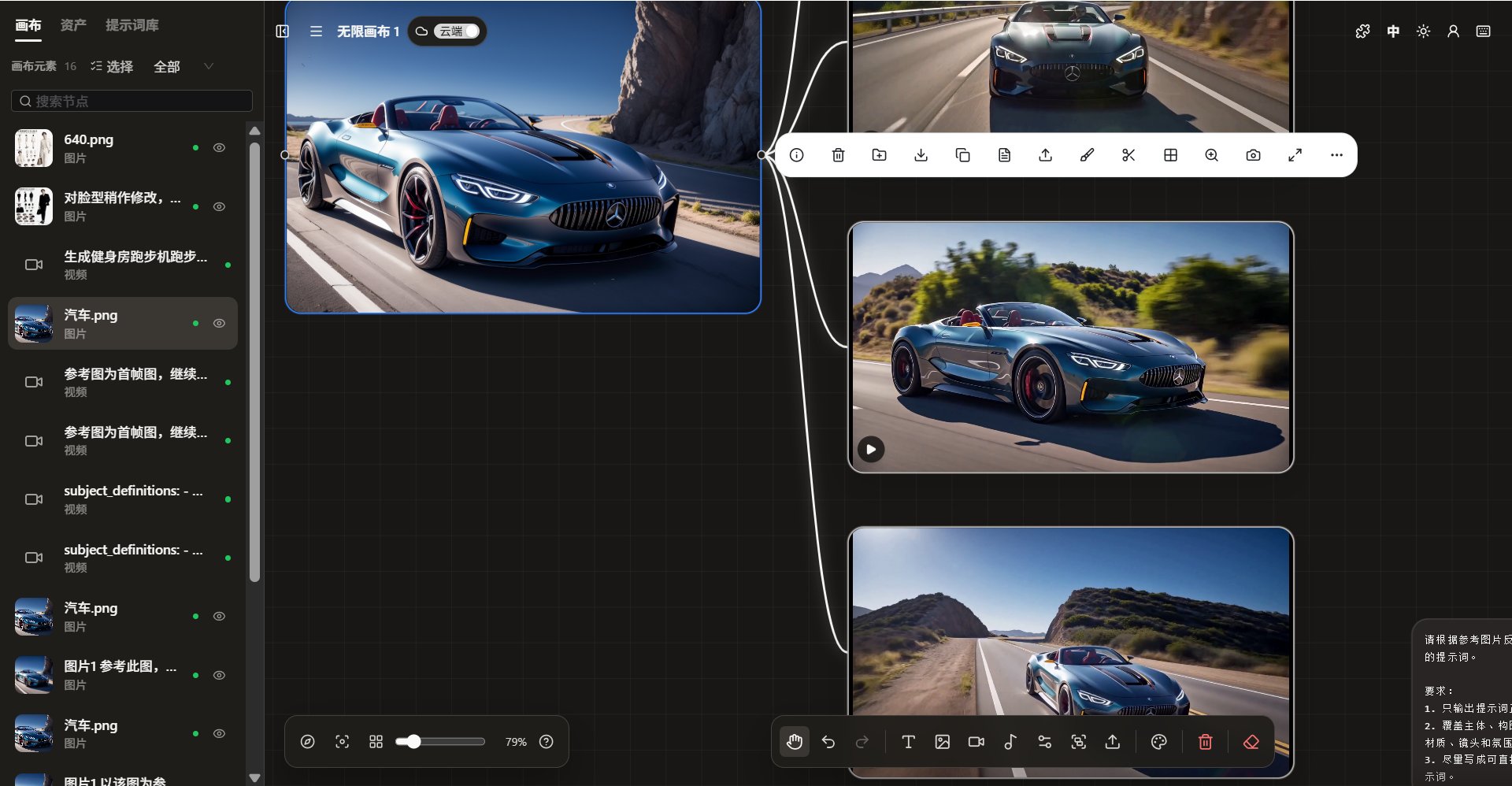
Task: Select the brush edit icon
Action: click(1087, 155)
